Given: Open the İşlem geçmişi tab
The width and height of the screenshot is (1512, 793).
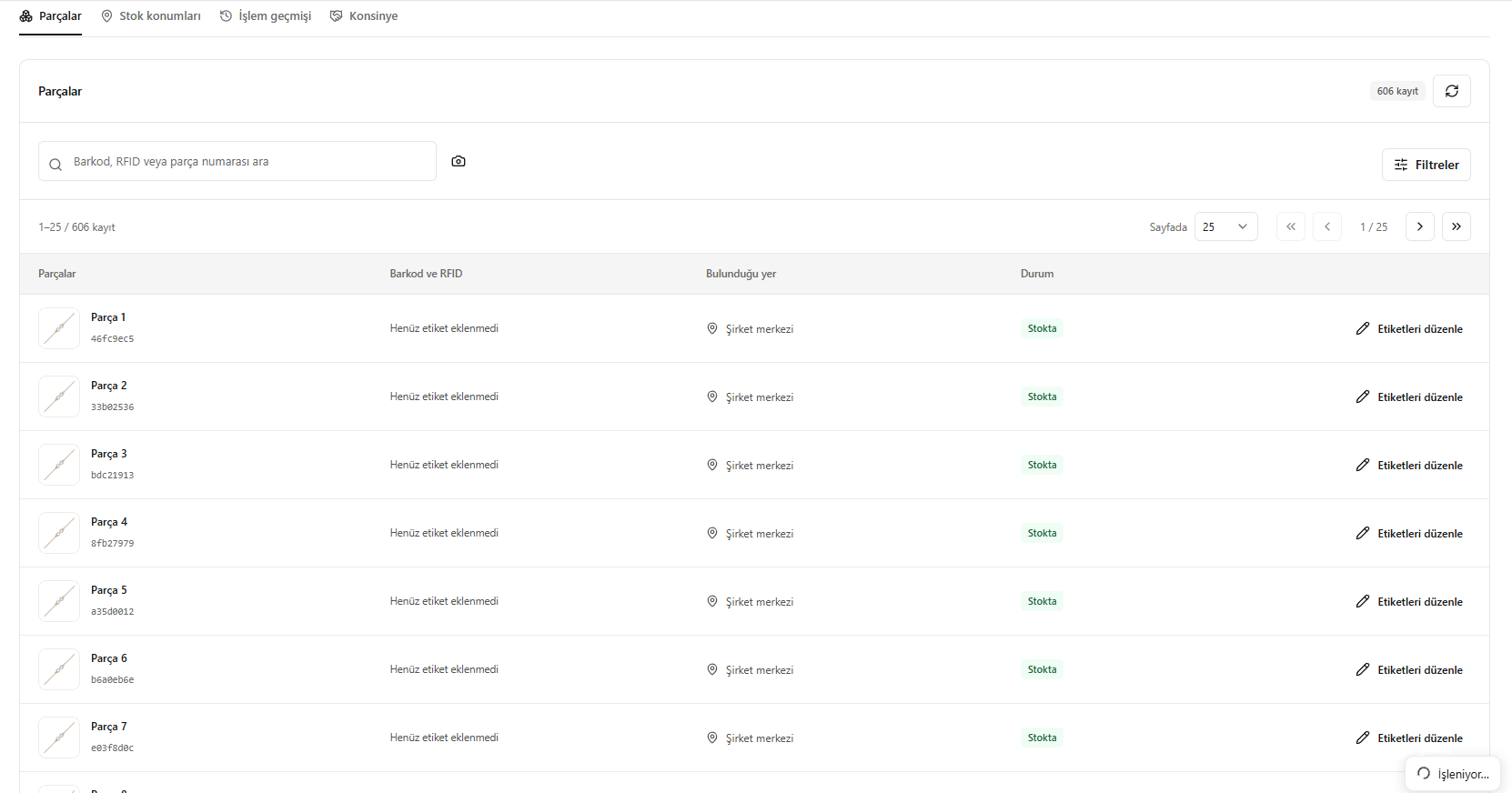Looking at the screenshot, I should 266,16.
